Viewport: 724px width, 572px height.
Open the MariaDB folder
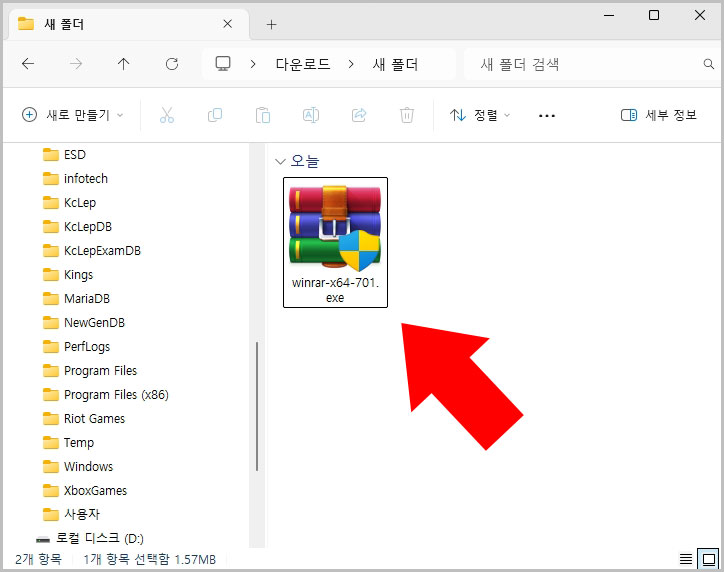(76, 299)
